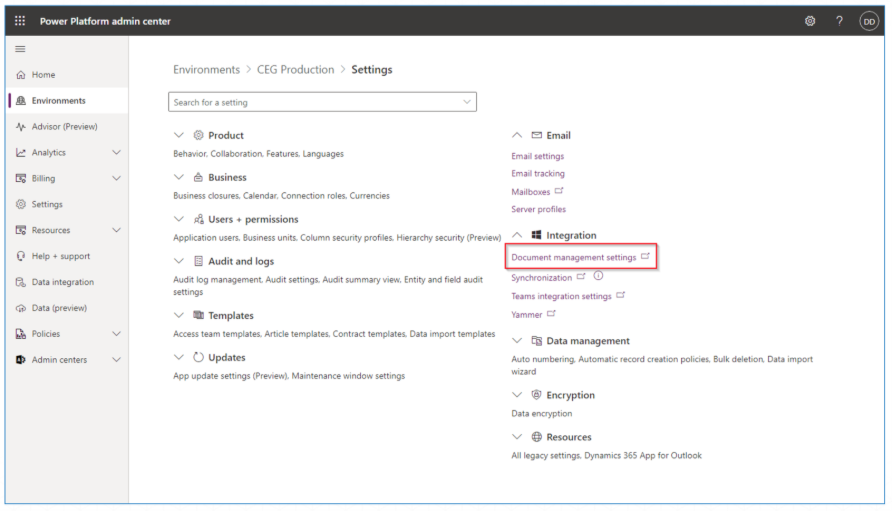The height and width of the screenshot is (511, 892).
Task: Expand the Analytics sidebar chevron
Action: tap(116, 153)
